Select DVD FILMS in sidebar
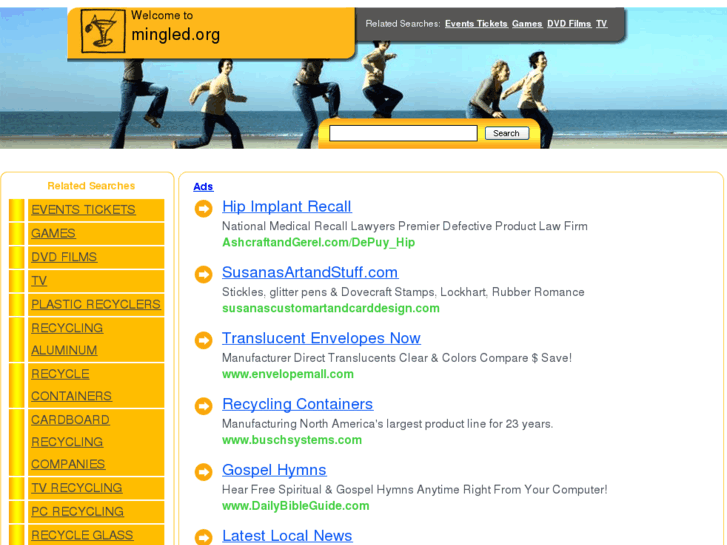 coord(64,257)
